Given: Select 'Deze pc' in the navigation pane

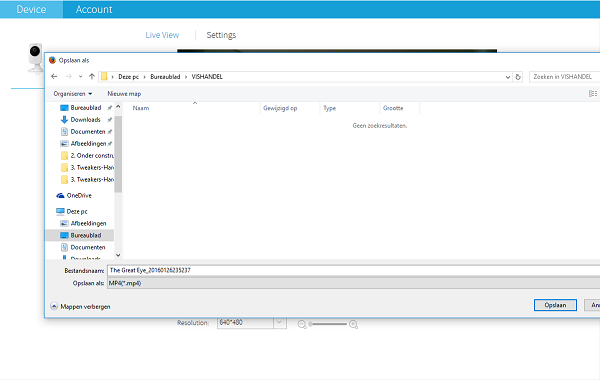Looking at the screenshot, I should coord(72,211).
